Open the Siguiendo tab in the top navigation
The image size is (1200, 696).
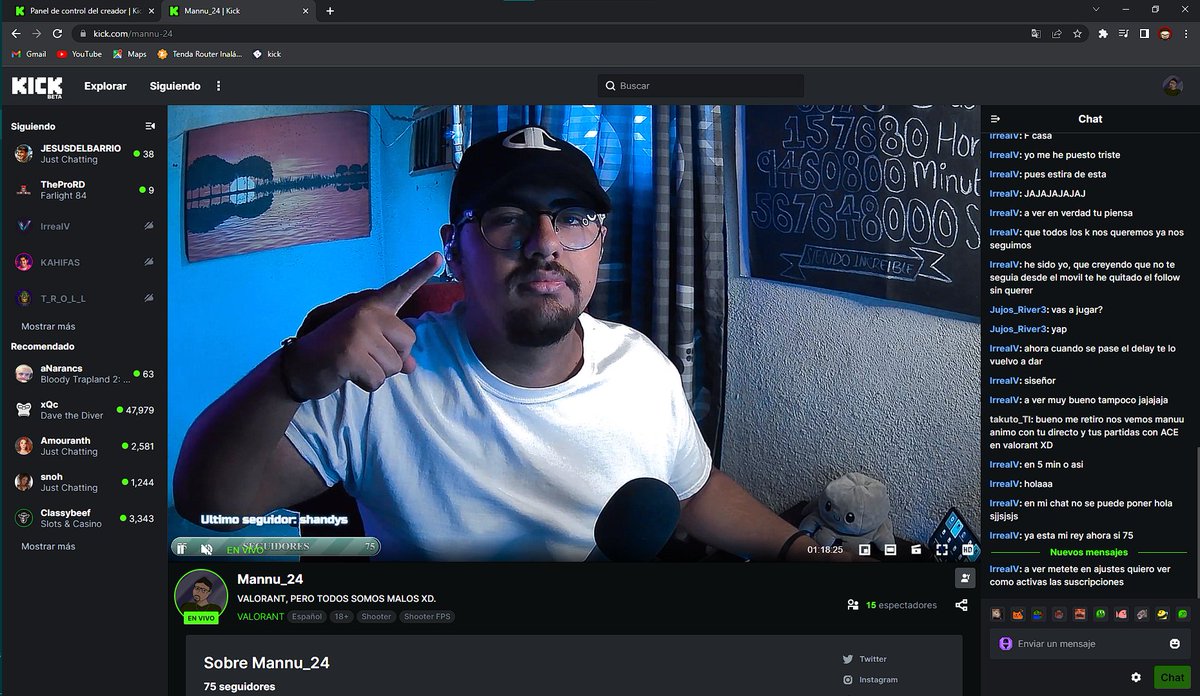pos(175,86)
